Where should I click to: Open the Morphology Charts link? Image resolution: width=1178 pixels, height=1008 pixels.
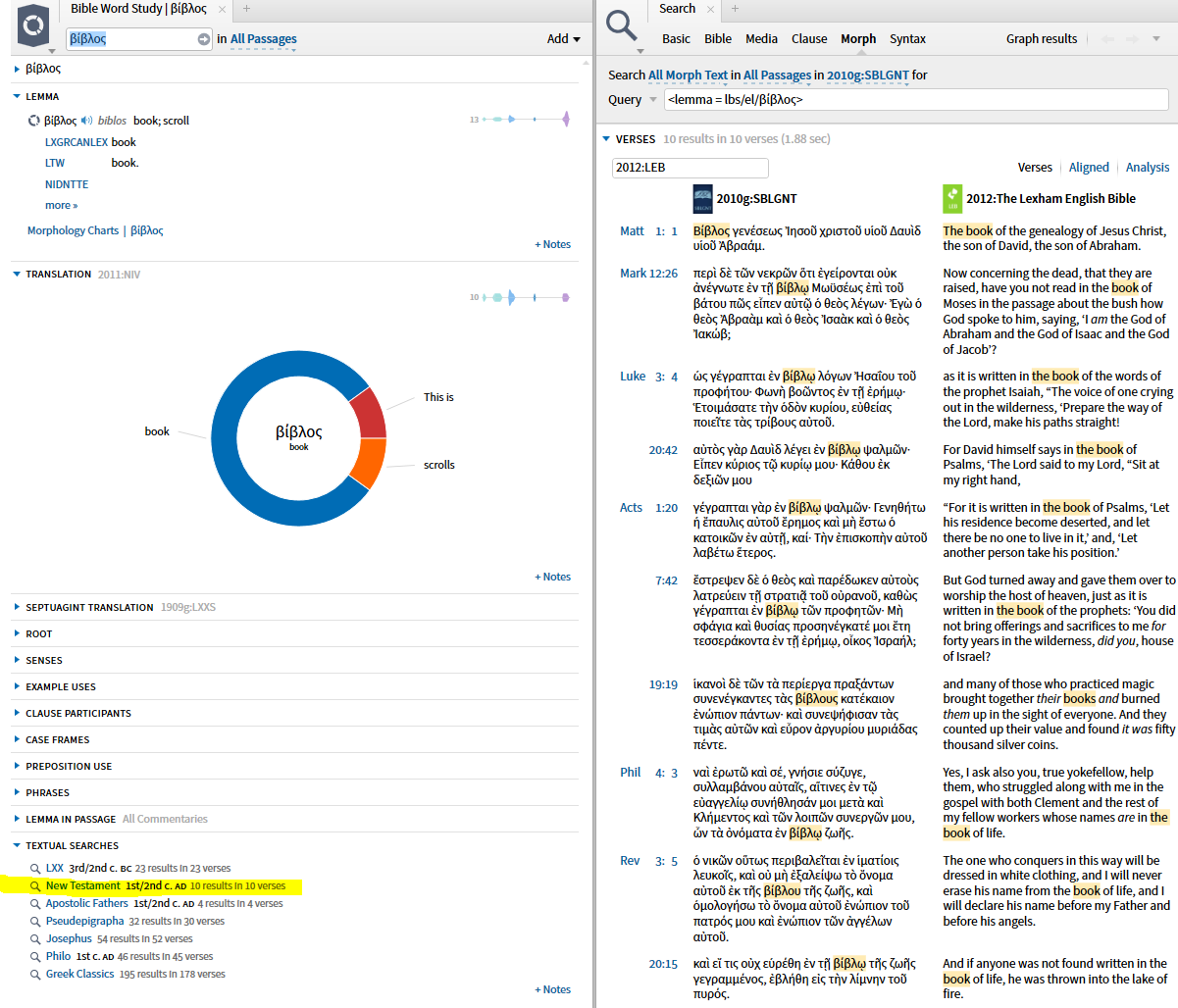[x=73, y=231]
